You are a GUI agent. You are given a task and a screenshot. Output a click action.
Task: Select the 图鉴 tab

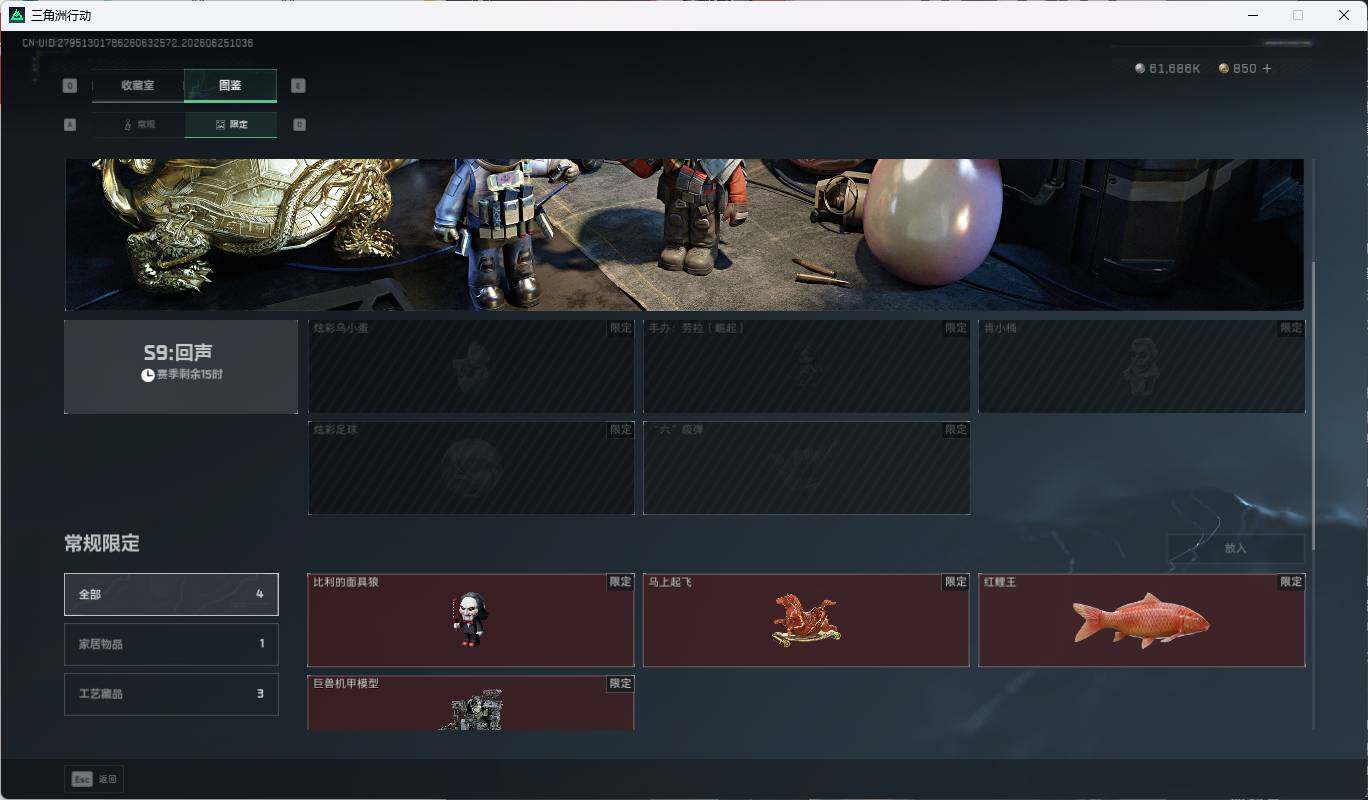(230, 86)
